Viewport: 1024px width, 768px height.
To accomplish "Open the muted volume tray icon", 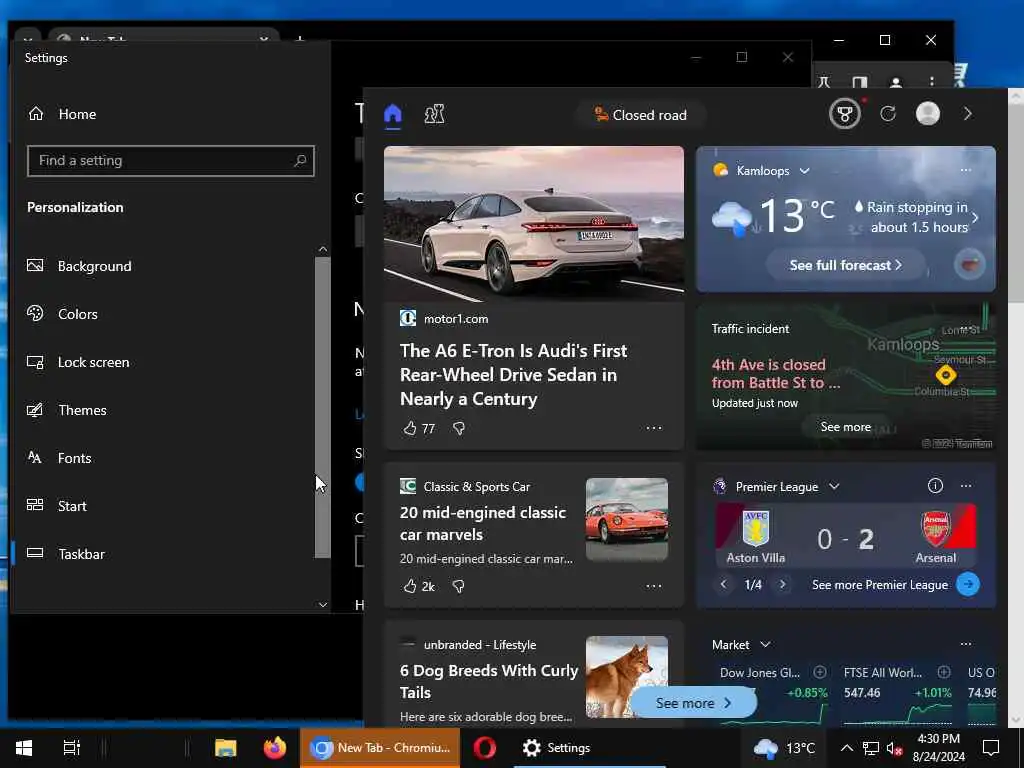I will pyautogui.click(x=894, y=748).
